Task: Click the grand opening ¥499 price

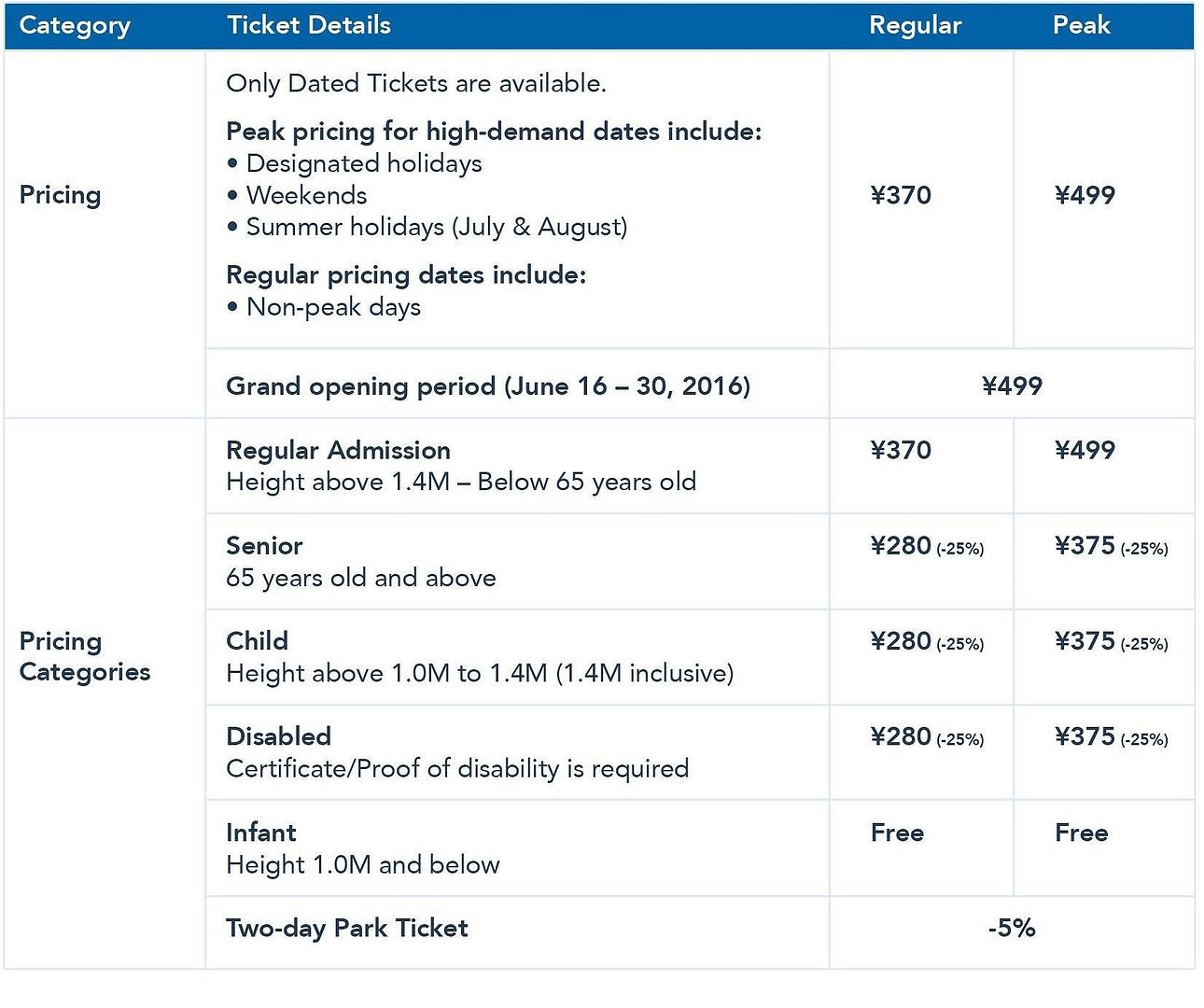Action: coord(1012,386)
